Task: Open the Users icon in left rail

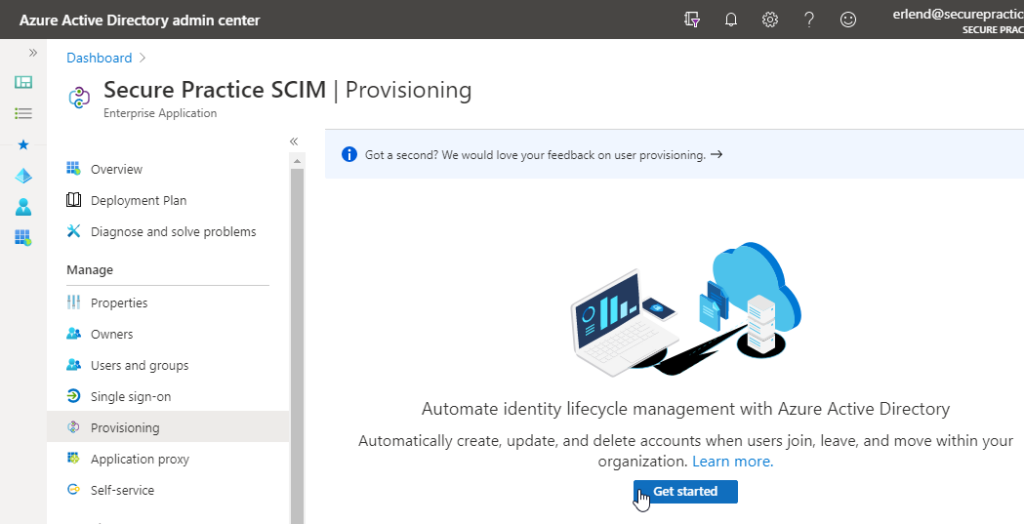Action: pyautogui.click(x=23, y=207)
